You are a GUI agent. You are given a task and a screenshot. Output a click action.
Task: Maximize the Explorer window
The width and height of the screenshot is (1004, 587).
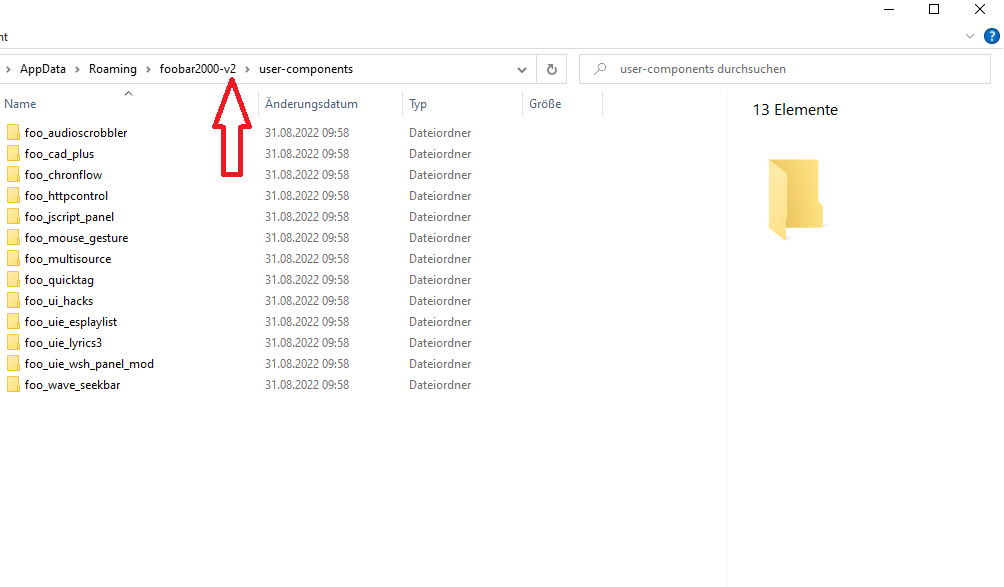pos(934,10)
